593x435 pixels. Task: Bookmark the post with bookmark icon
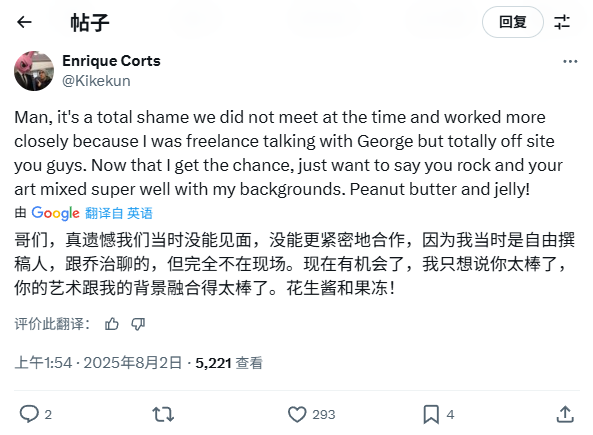[x=431, y=414]
